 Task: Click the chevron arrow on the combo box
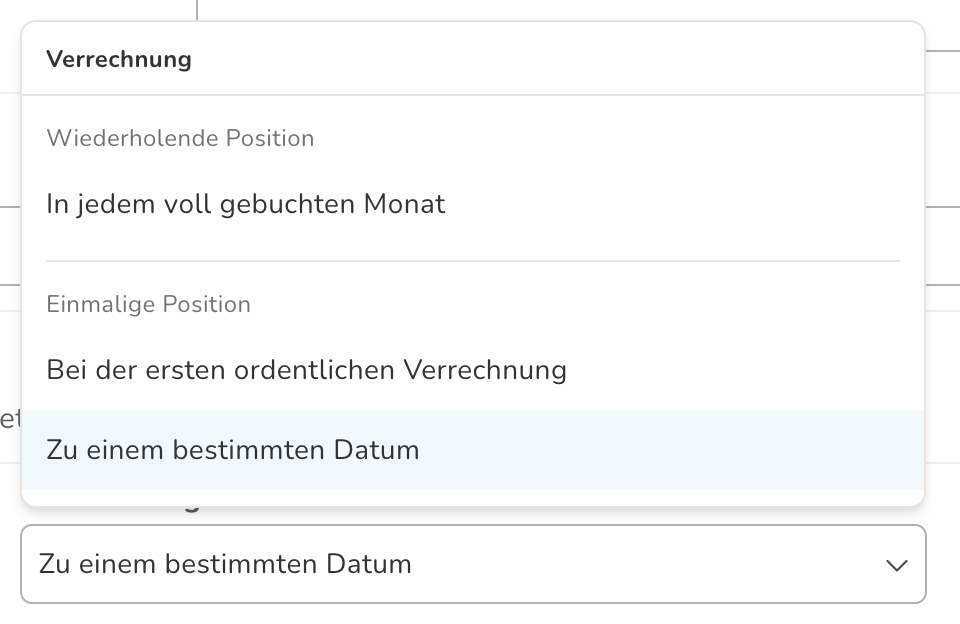[897, 565]
